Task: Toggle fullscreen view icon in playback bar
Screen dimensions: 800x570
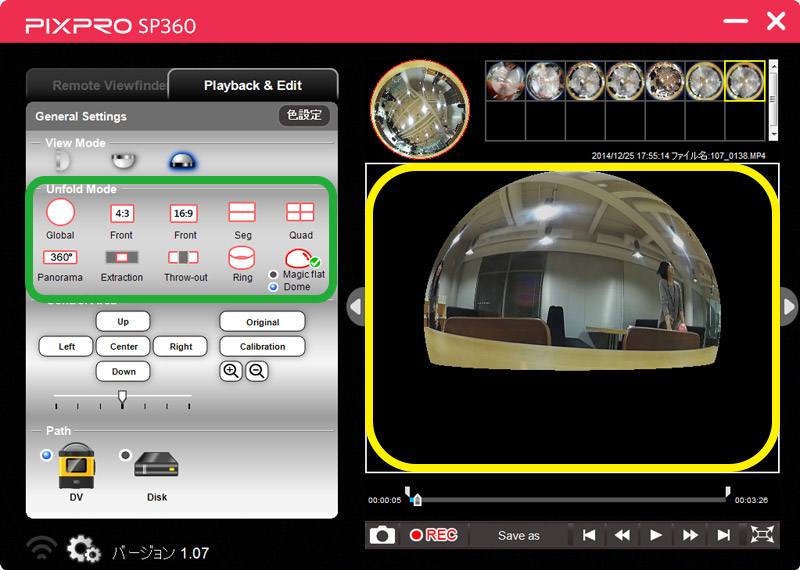Action: pos(762,535)
